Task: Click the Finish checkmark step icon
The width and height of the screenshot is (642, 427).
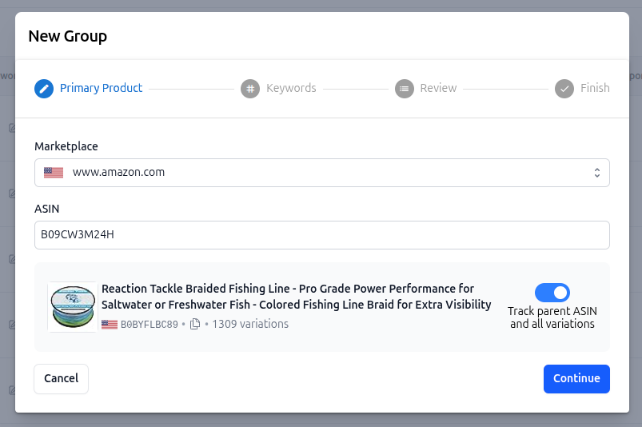Action: [564, 88]
